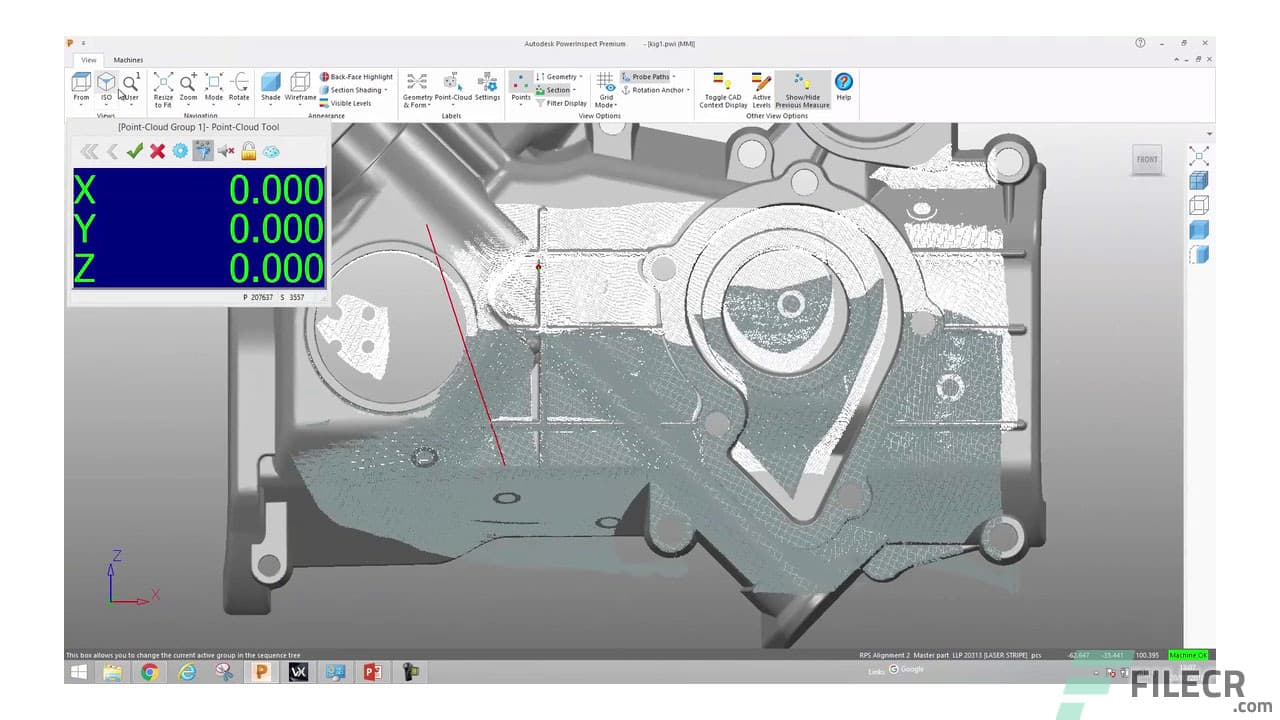Screen dimensions: 1280x720
Task: Confirm with the green check mark
Action: tap(135, 151)
